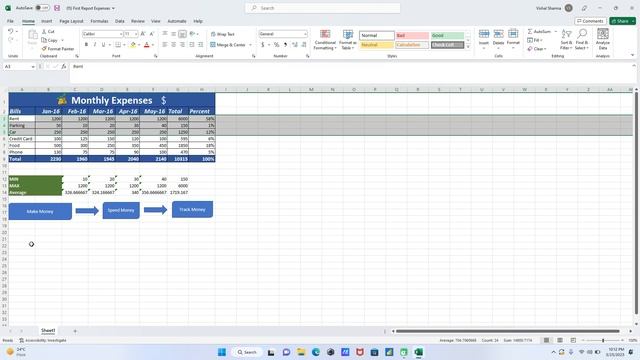This screenshot has width=640, height=360.
Task: Switch to the Data tab
Action: [120, 21]
